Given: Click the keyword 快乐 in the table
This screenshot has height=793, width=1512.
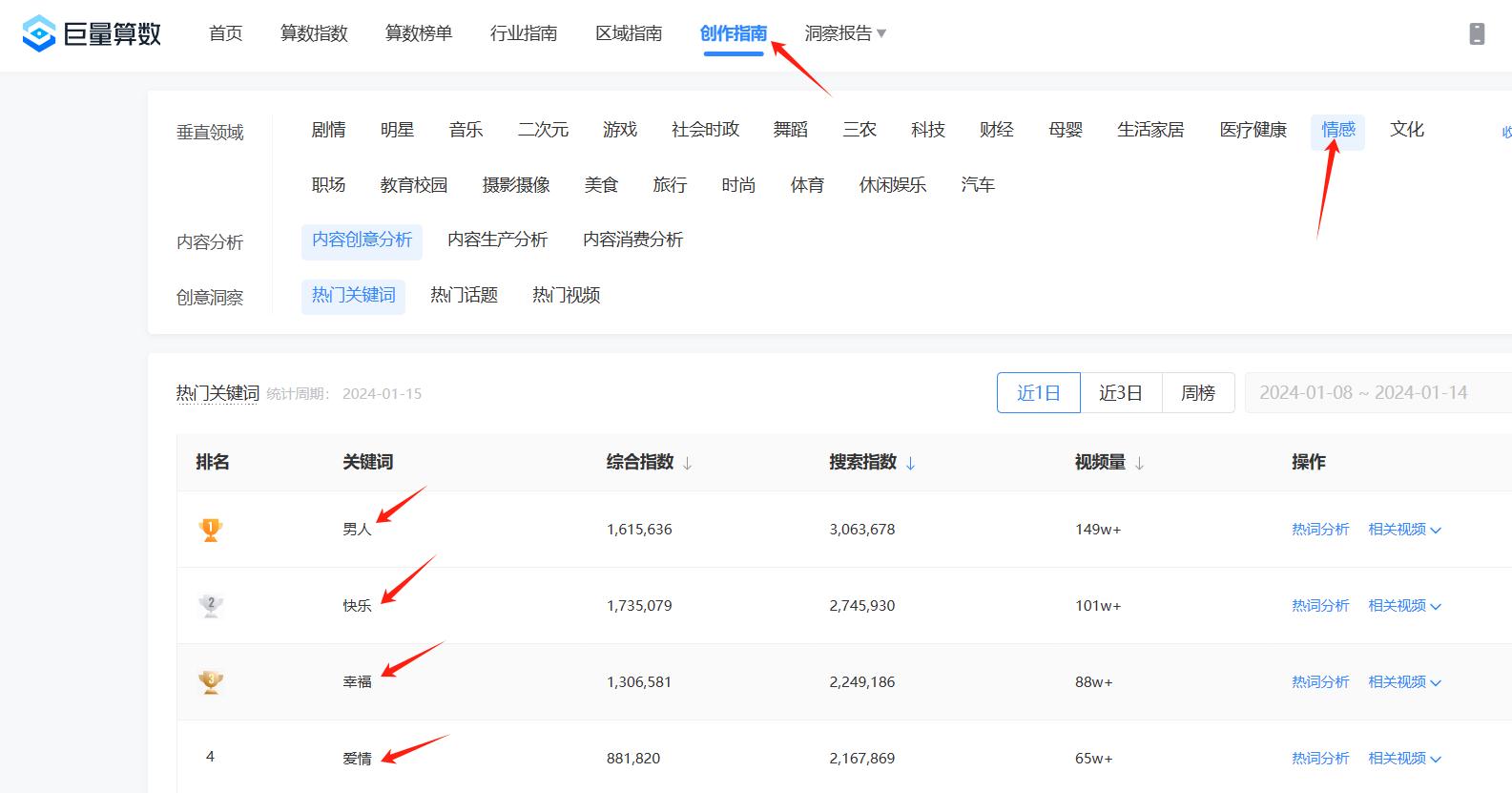Looking at the screenshot, I should pyautogui.click(x=357, y=606).
